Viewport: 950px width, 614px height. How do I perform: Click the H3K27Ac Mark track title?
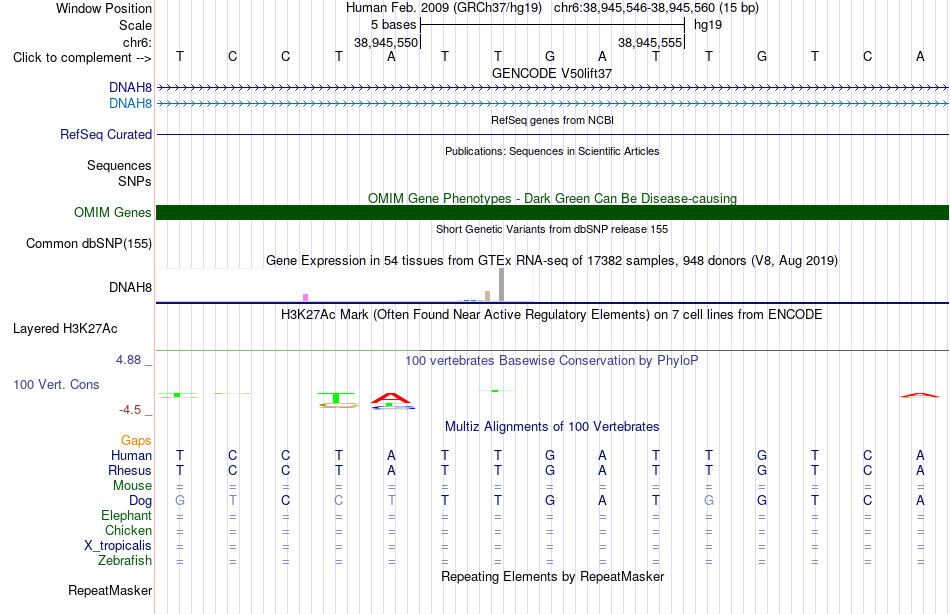coord(552,315)
